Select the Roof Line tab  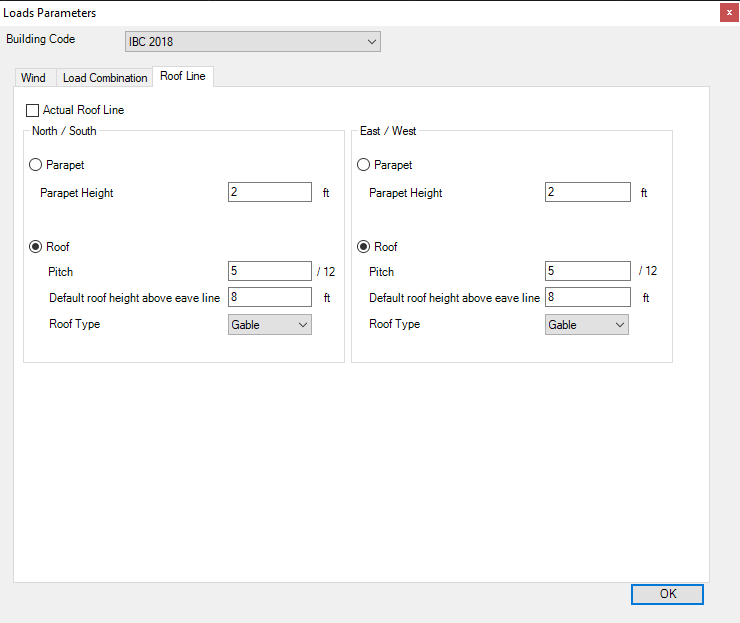(182, 77)
